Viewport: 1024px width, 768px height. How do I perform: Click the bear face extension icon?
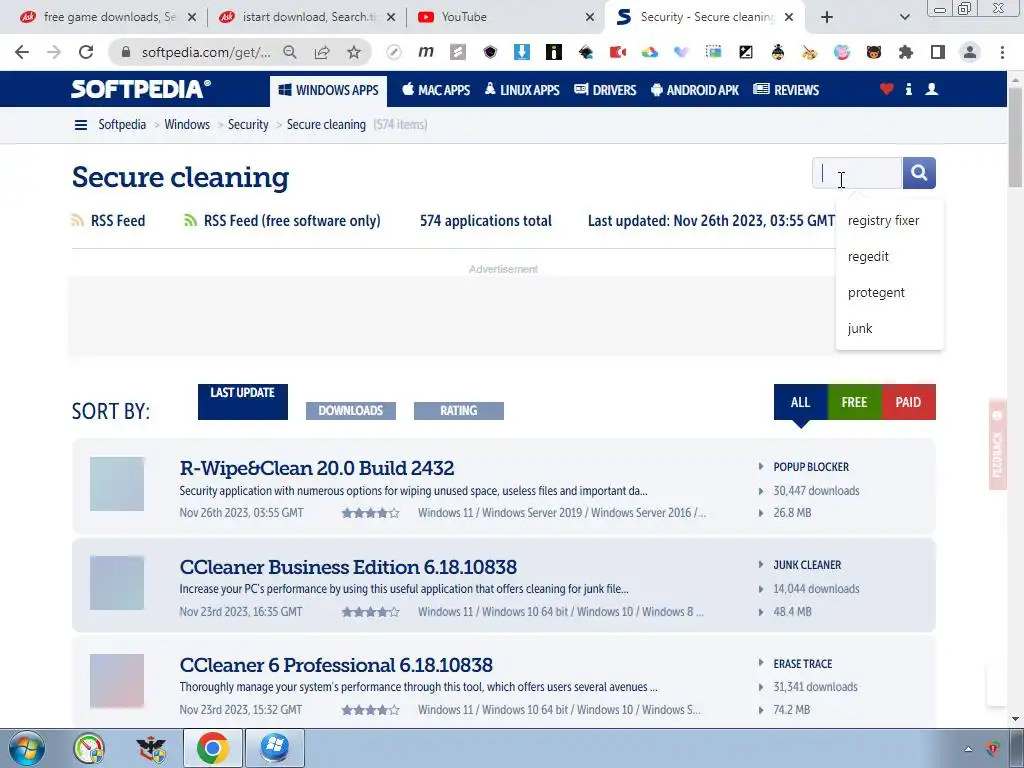874,52
